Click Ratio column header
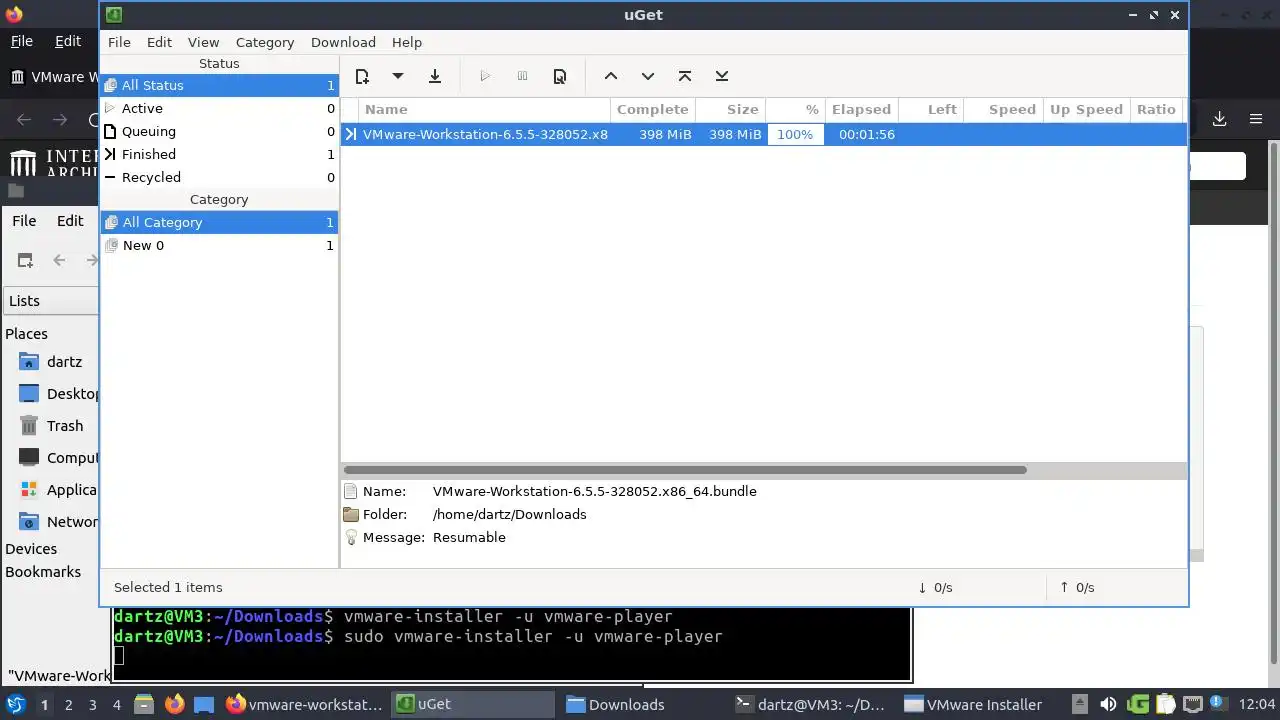This screenshot has height=720, width=1280. pos(1156,109)
